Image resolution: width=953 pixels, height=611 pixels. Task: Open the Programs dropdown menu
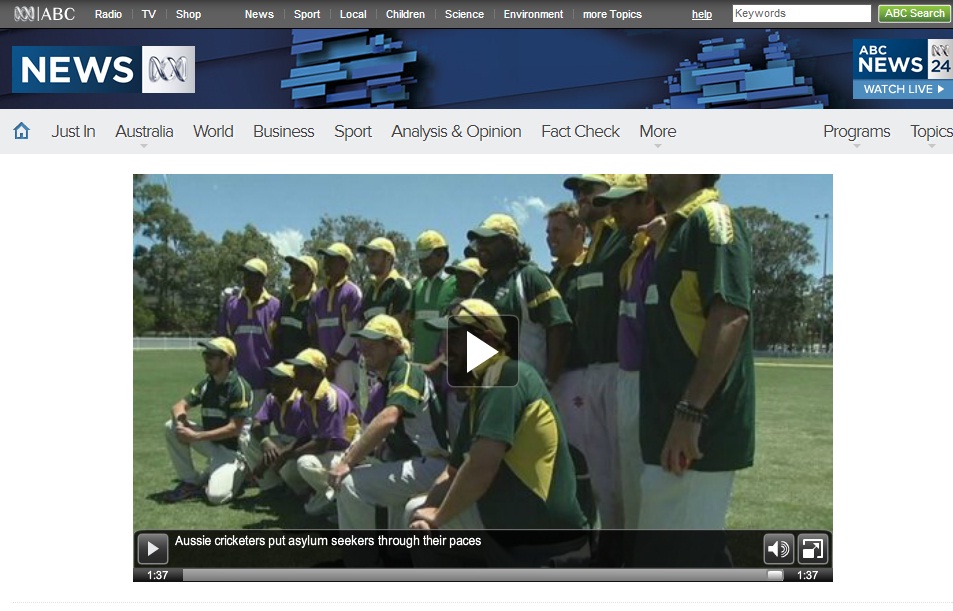tap(856, 132)
